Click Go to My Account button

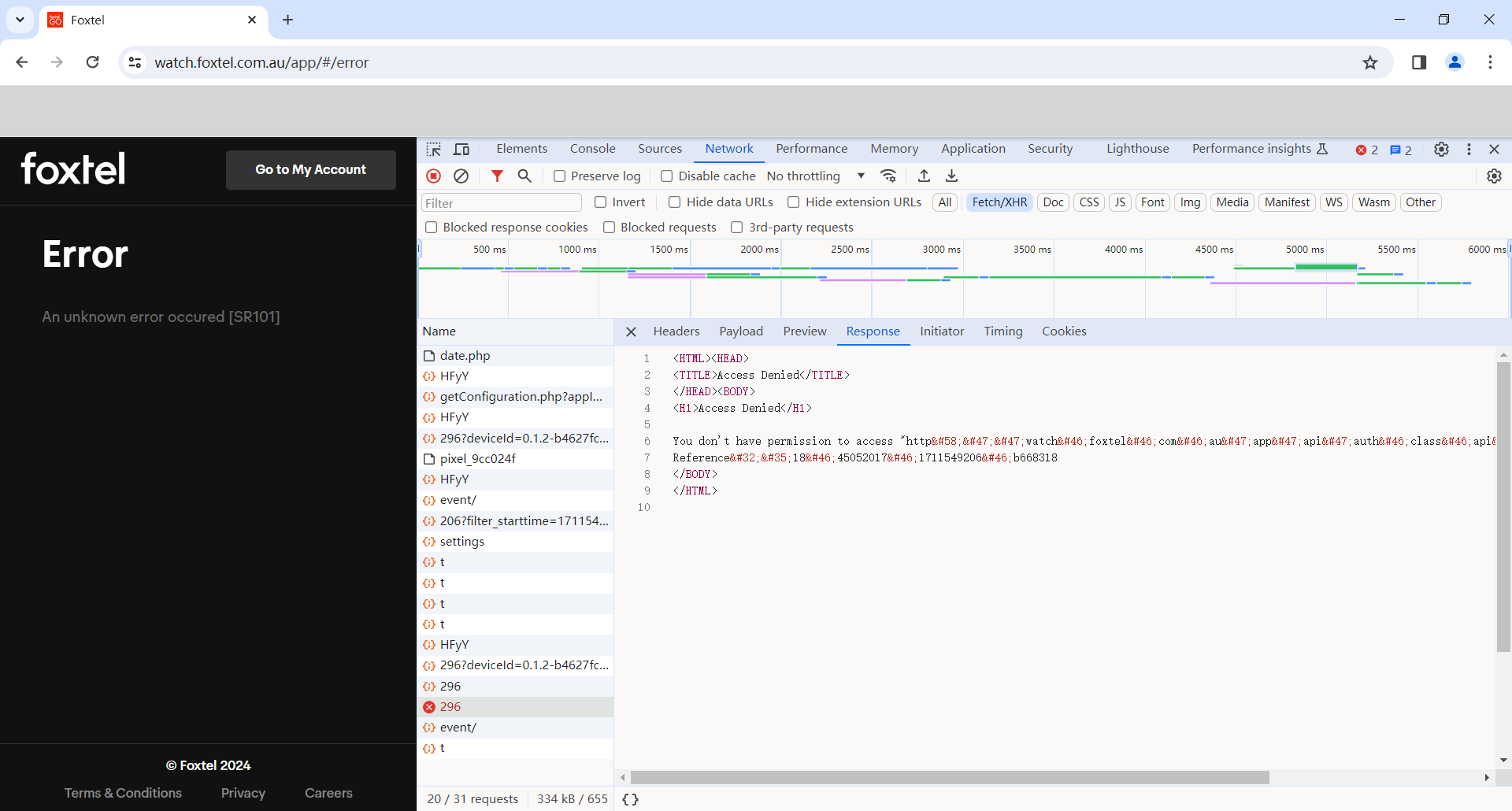(x=310, y=170)
